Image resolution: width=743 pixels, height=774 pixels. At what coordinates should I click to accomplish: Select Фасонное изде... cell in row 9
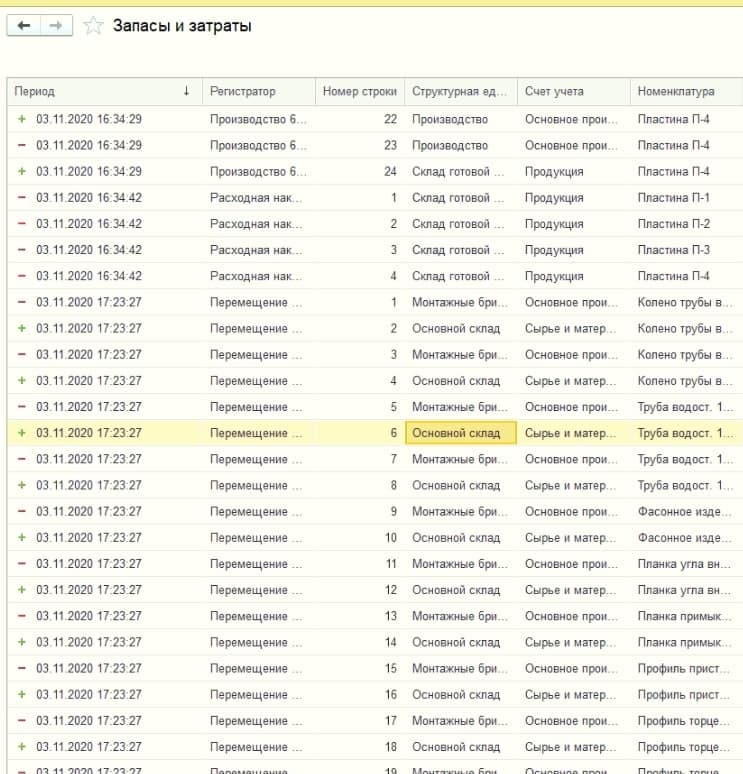686,511
